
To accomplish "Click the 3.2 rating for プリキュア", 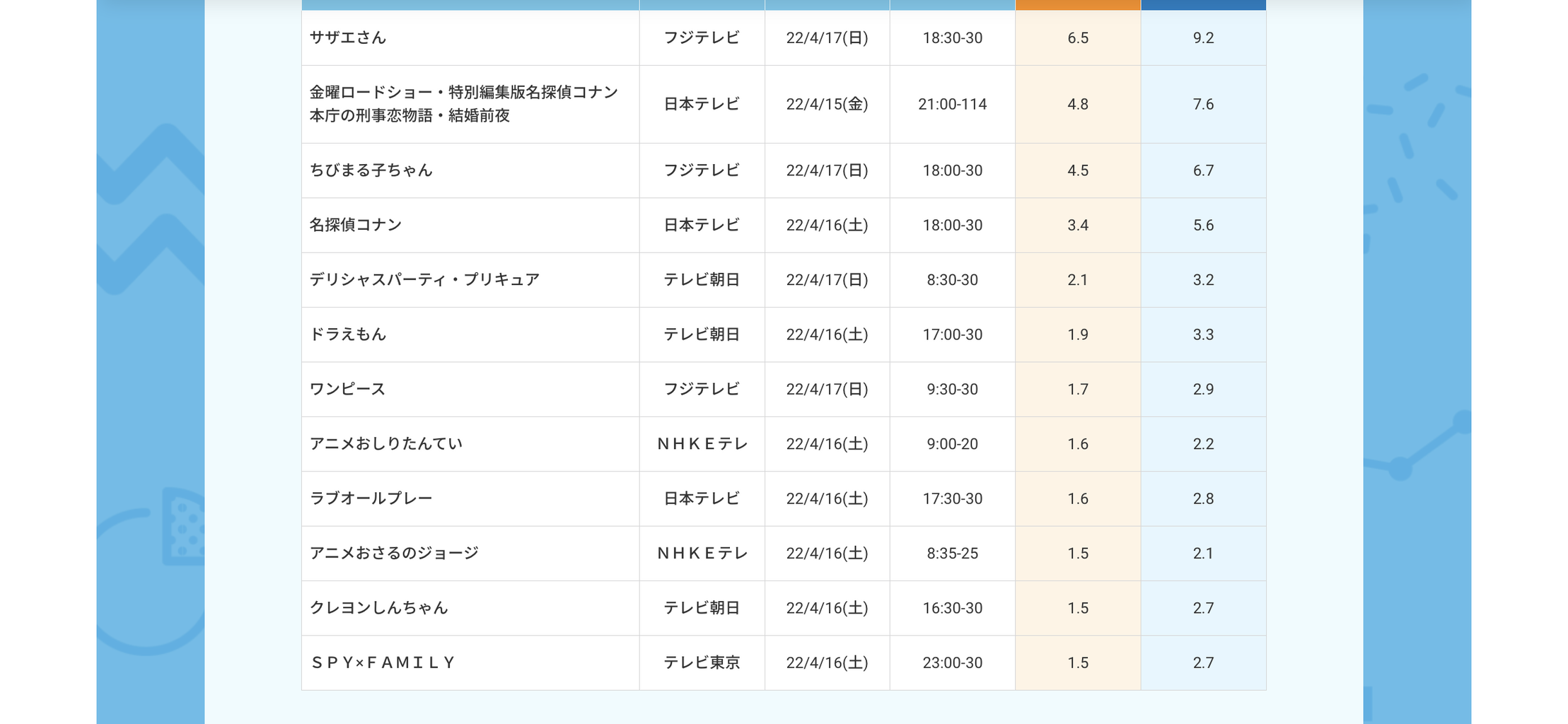I will pos(1203,280).
